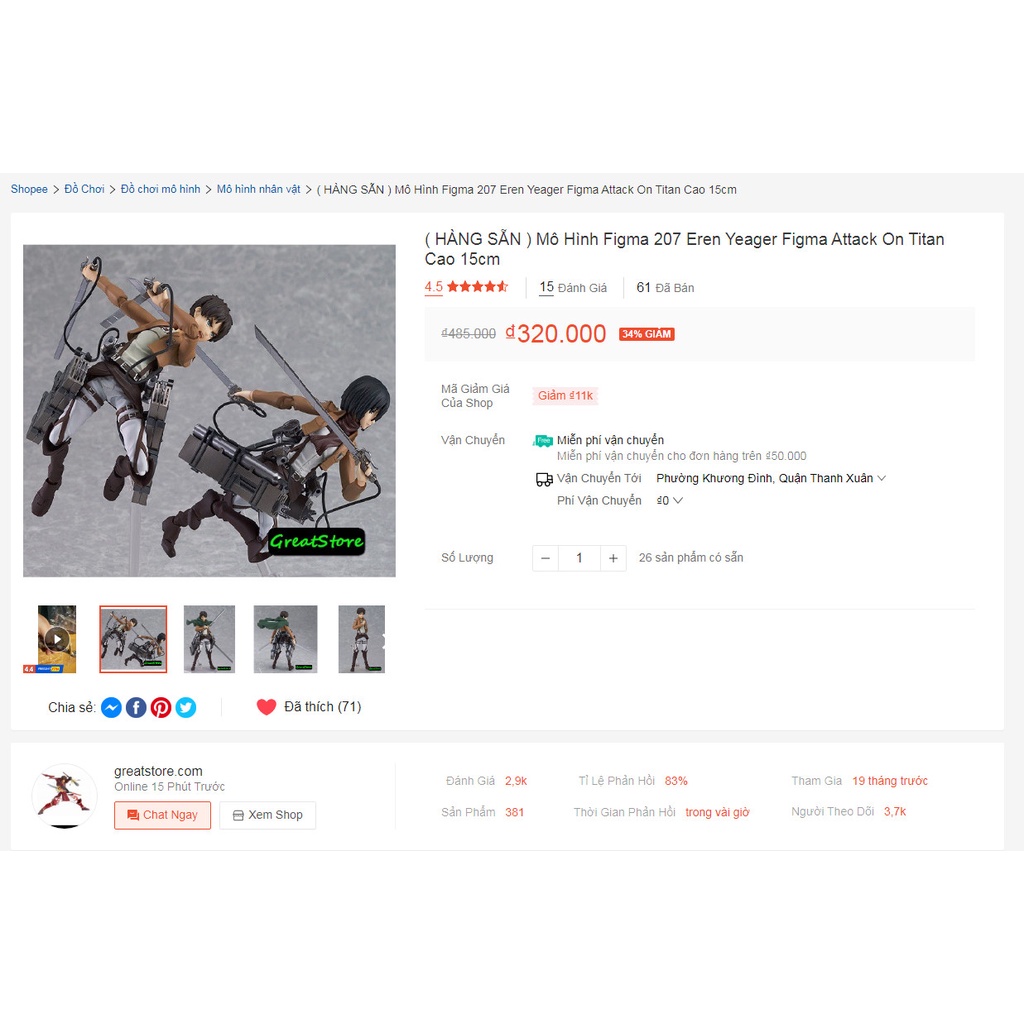
Task: Share the product on Pinterest
Action: (x=161, y=707)
